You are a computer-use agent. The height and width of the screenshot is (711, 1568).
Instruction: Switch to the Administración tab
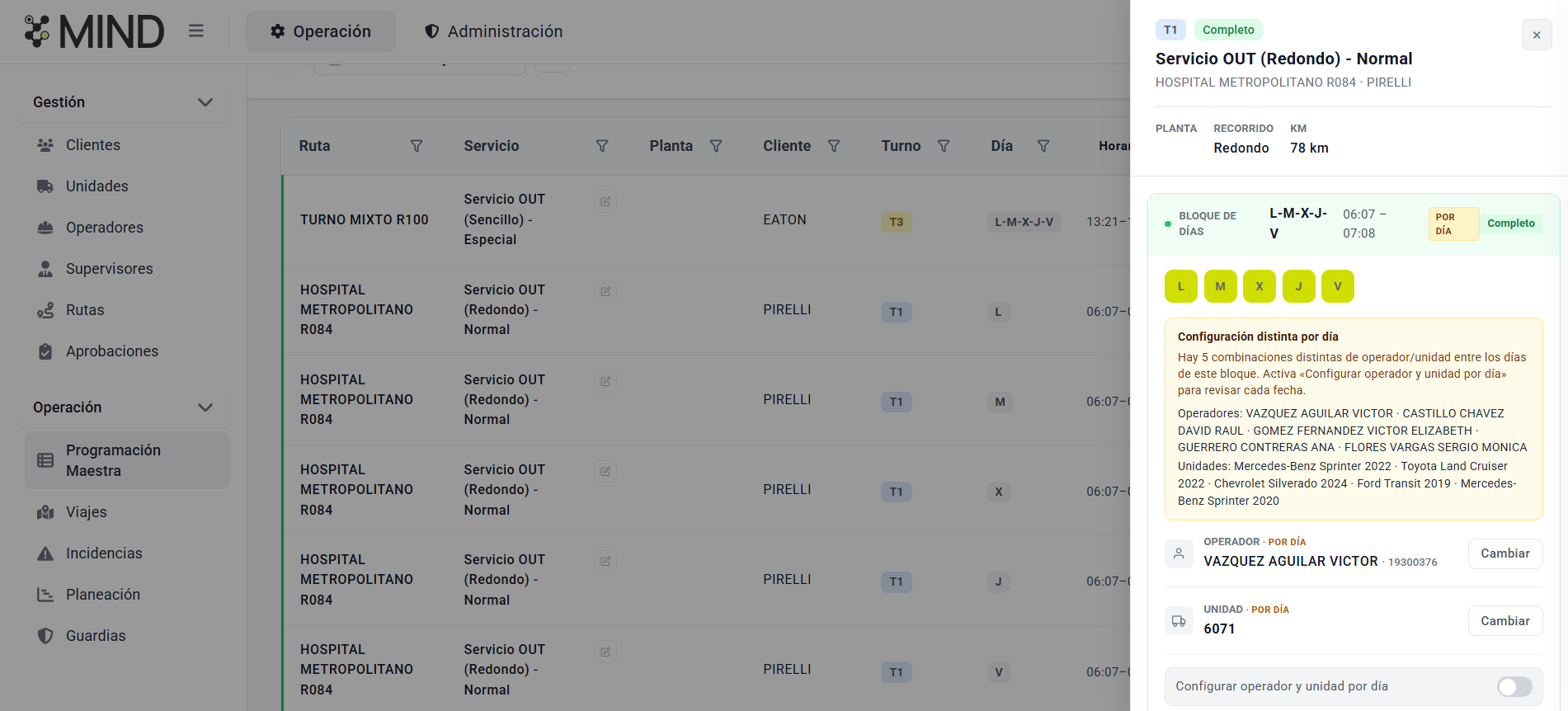click(493, 31)
